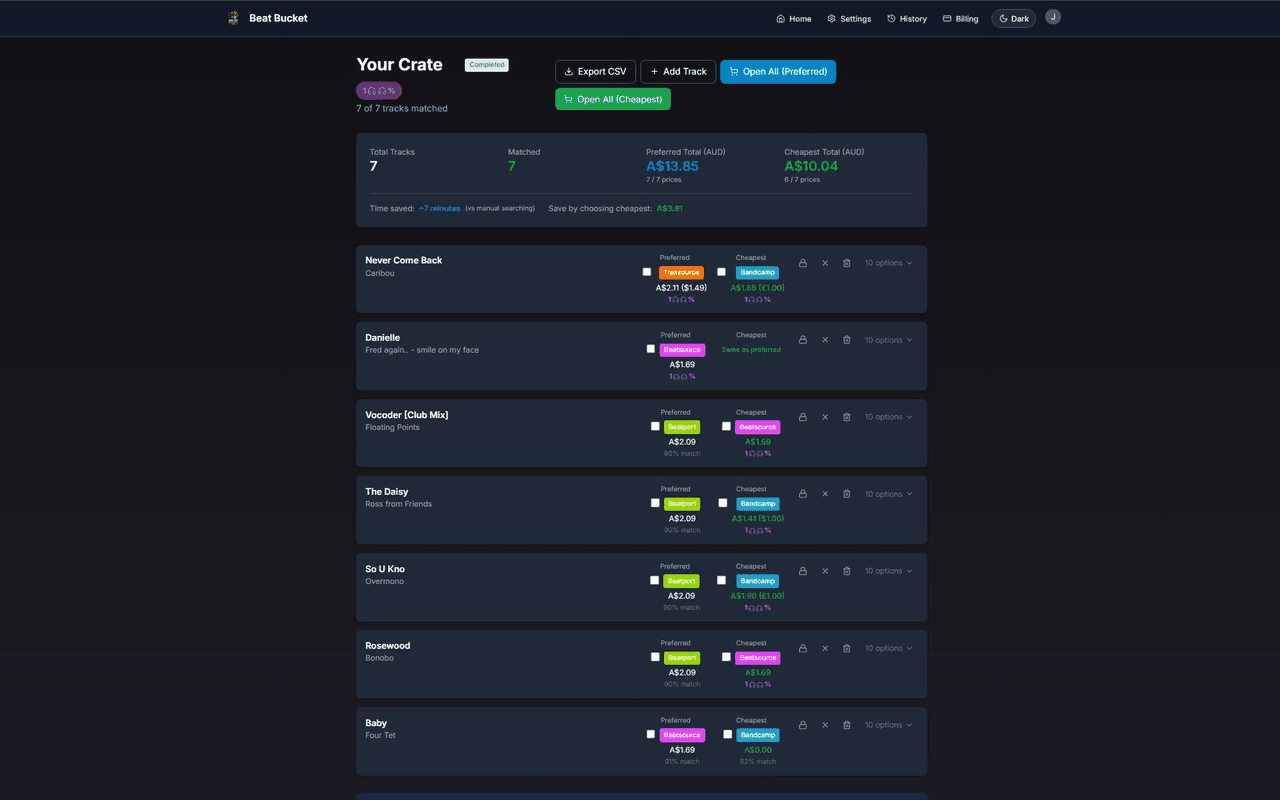Viewport: 1280px width, 800px height.
Task: Click Open All (Preferred)
Action: [x=778, y=71]
